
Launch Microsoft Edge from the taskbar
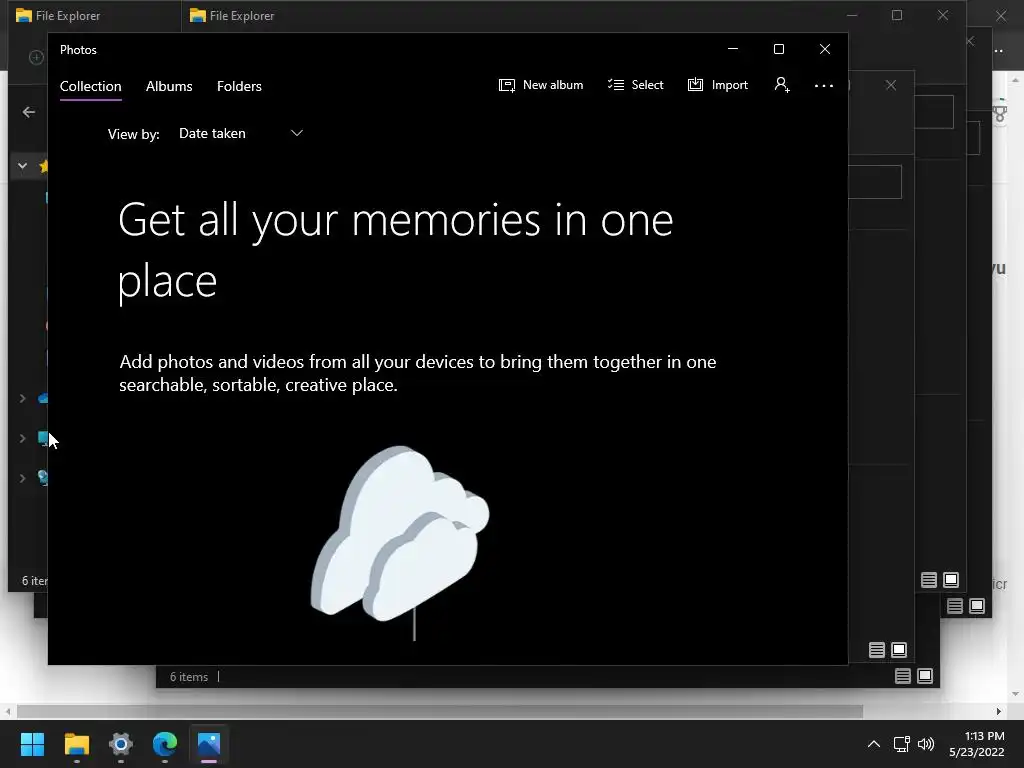click(x=165, y=744)
